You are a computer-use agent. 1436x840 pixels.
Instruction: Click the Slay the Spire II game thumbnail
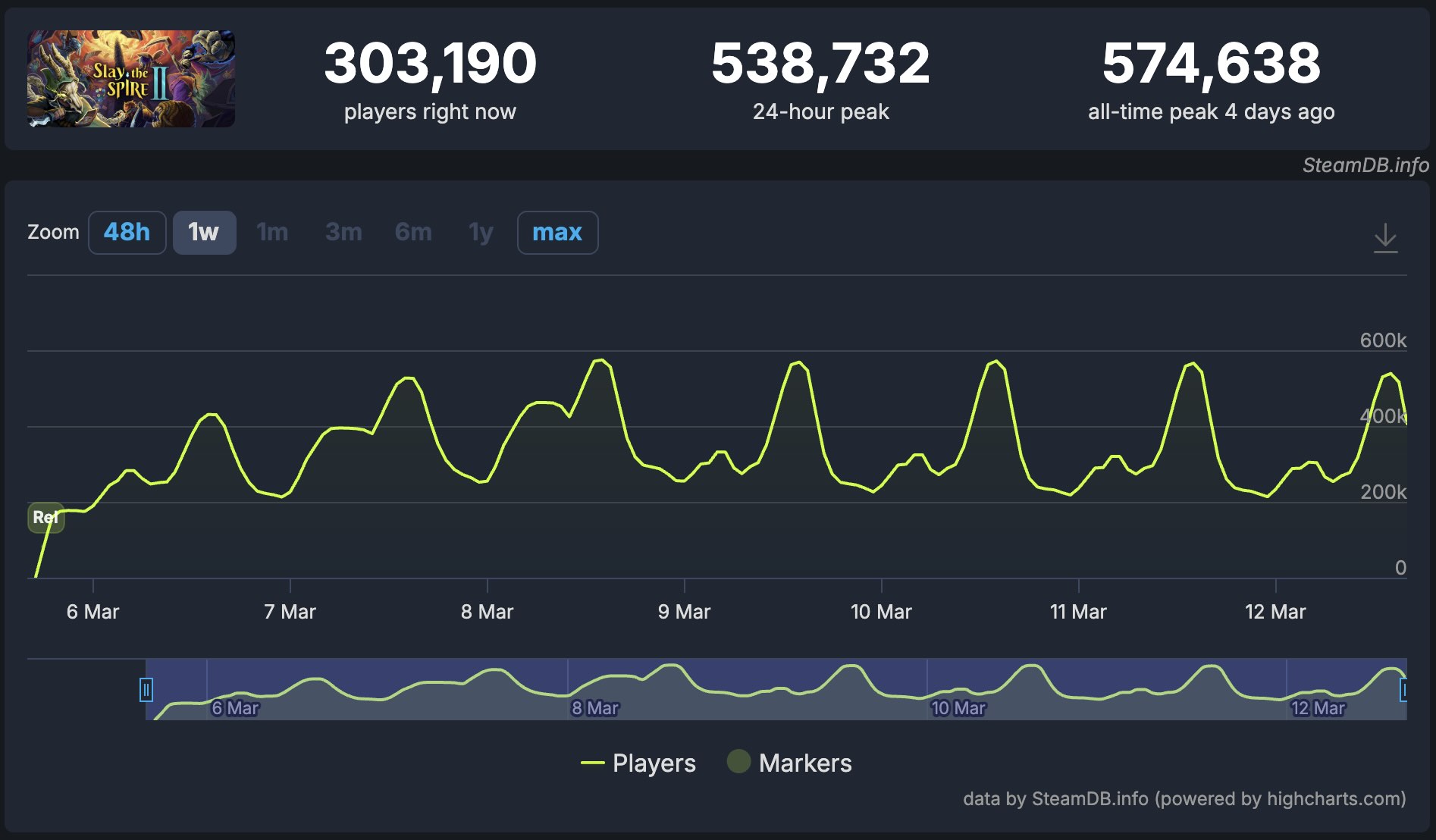[131, 79]
